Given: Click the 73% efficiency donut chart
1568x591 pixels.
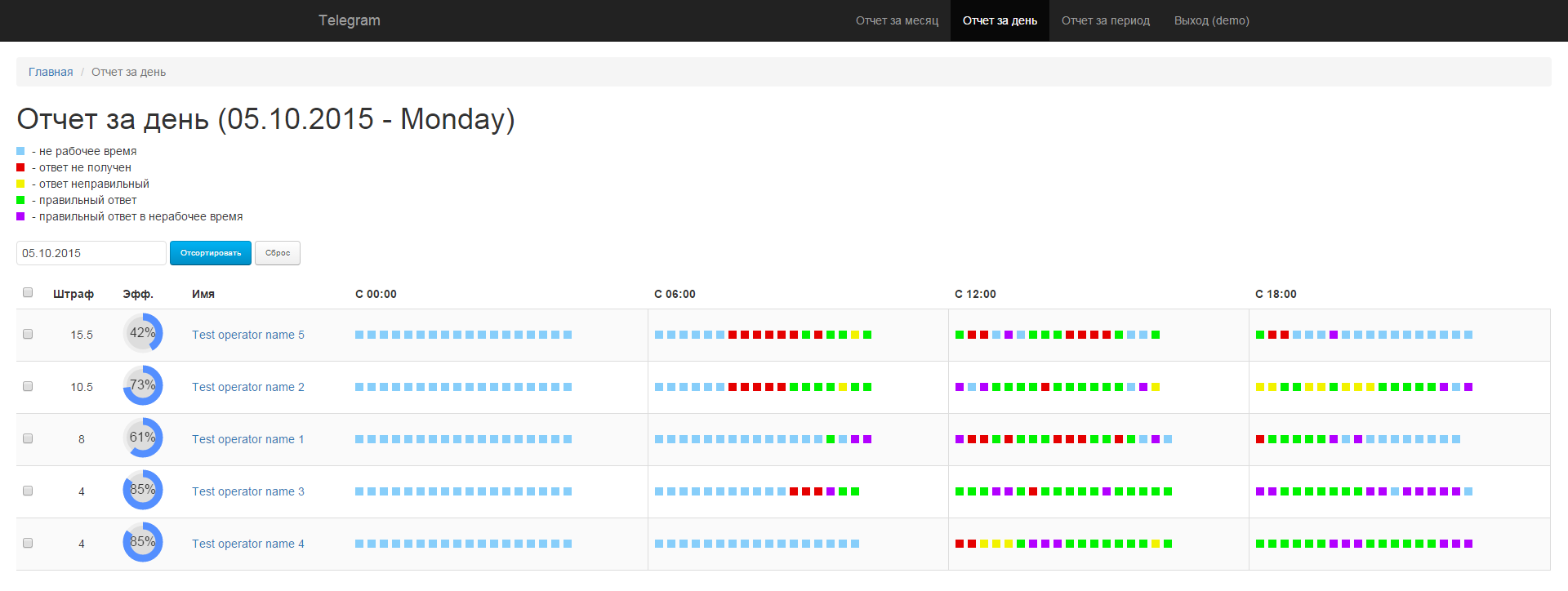Looking at the screenshot, I should 143,385.
